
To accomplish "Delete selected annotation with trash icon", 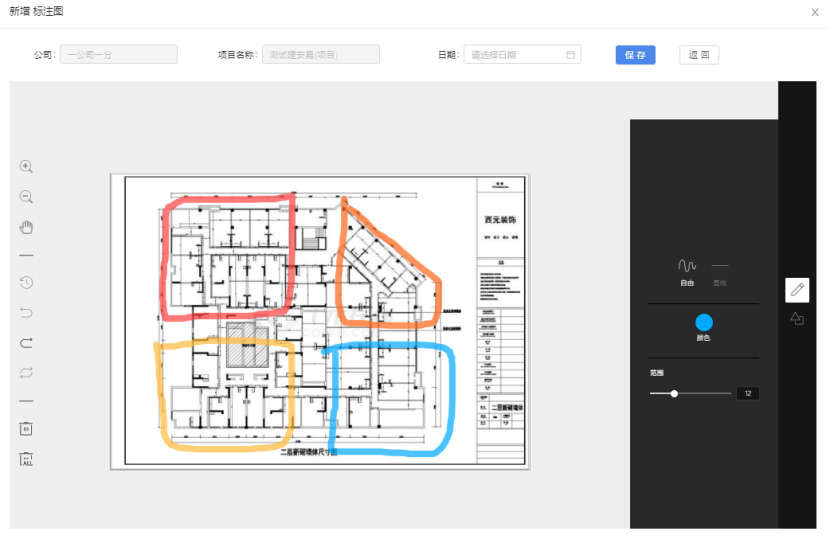I will pyautogui.click(x=27, y=429).
